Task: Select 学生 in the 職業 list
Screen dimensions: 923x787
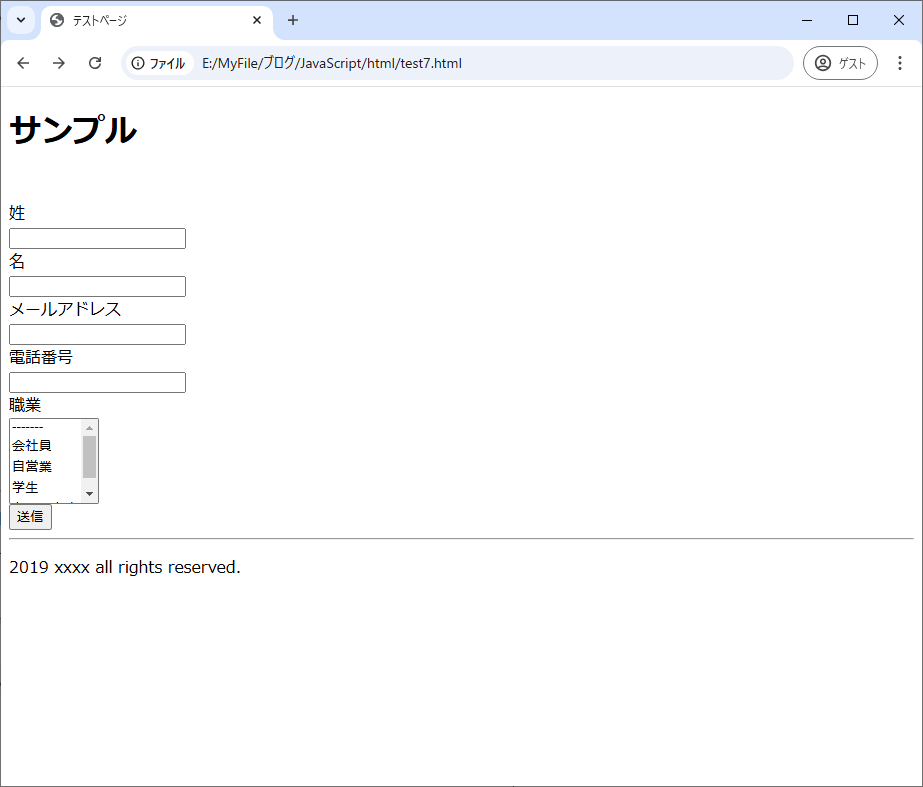Action: (x=46, y=487)
